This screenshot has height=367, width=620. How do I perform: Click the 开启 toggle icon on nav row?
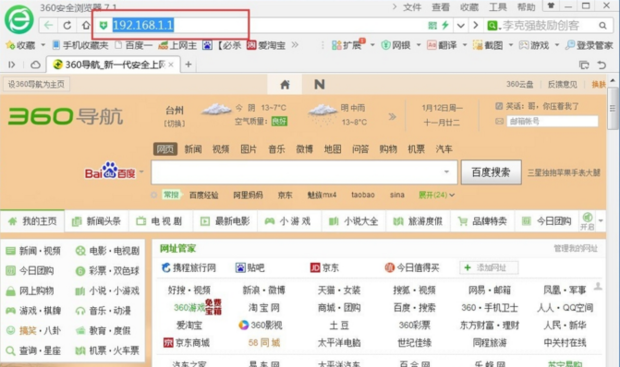click(587, 221)
